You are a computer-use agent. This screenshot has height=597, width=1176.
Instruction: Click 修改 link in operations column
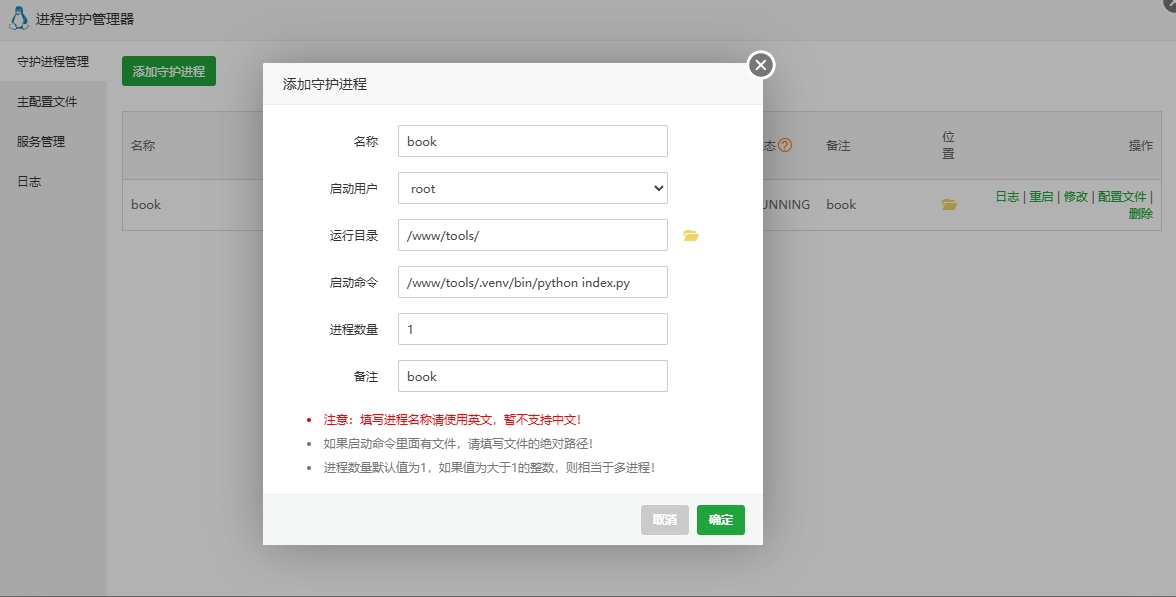pos(1076,197)
